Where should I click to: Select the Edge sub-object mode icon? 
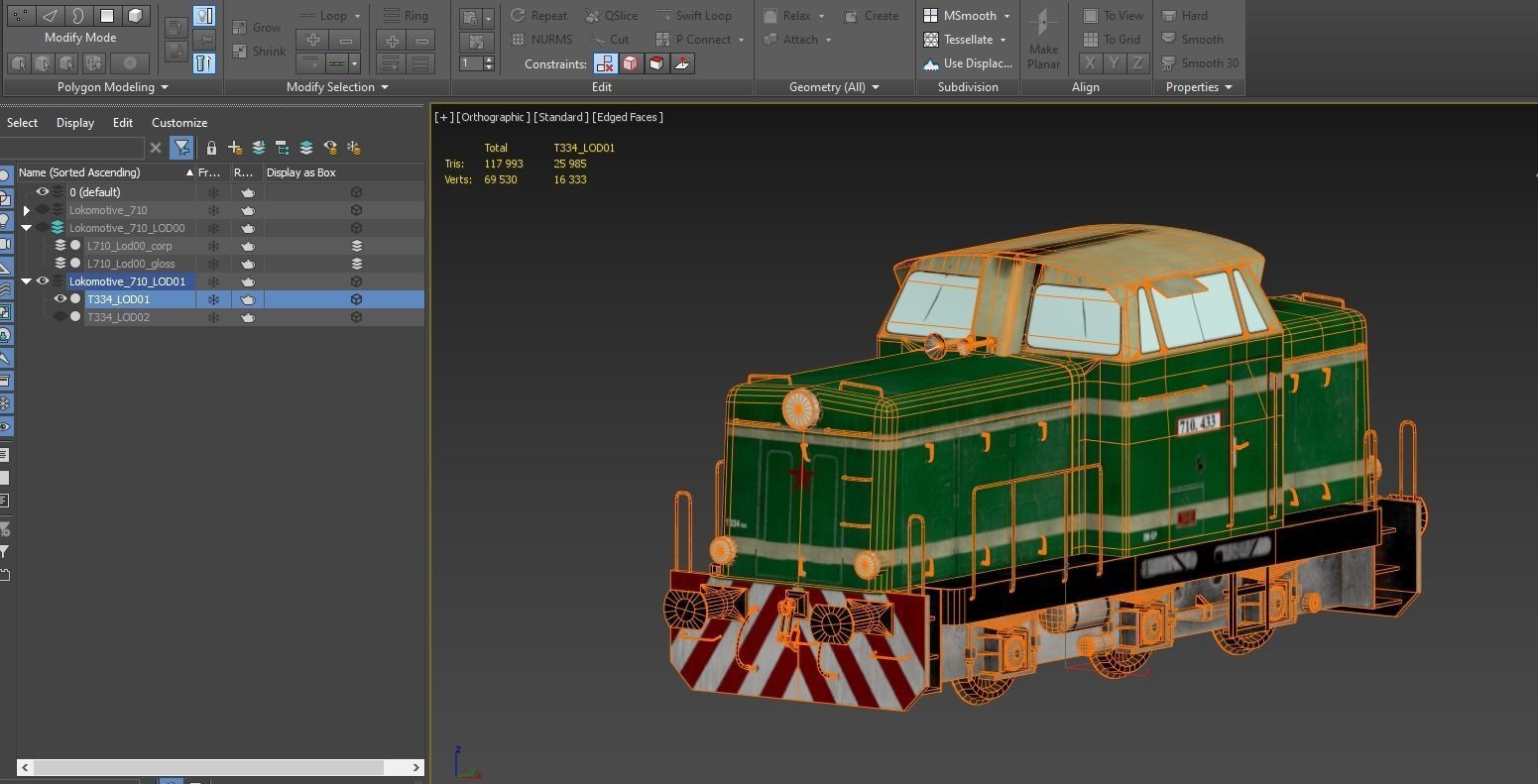tap(50, 16)
